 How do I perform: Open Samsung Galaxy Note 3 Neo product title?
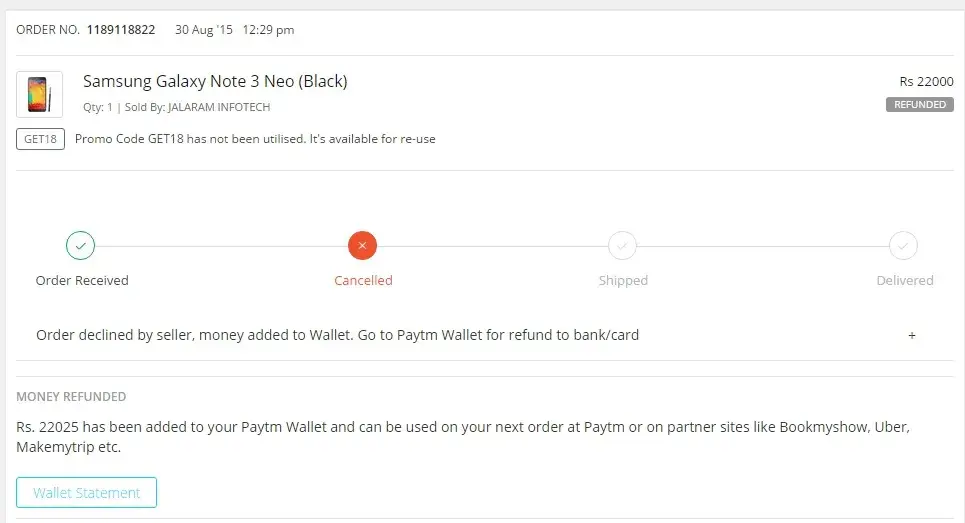(215, 81)
